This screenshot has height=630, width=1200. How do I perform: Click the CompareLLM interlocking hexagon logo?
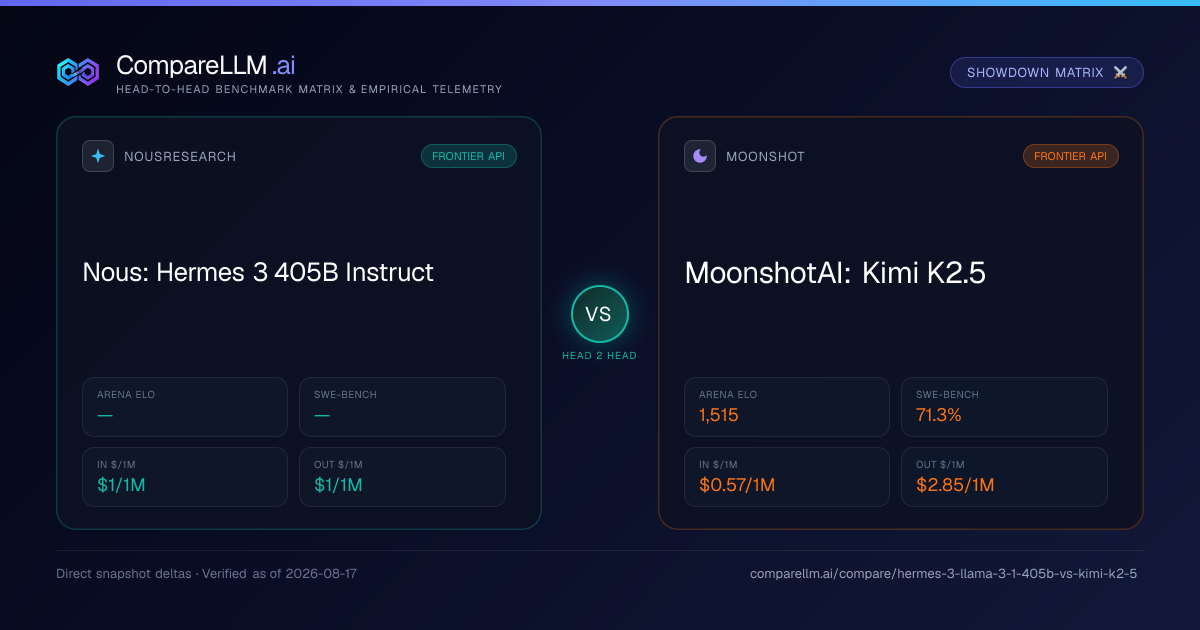click(x=78, y=72)
